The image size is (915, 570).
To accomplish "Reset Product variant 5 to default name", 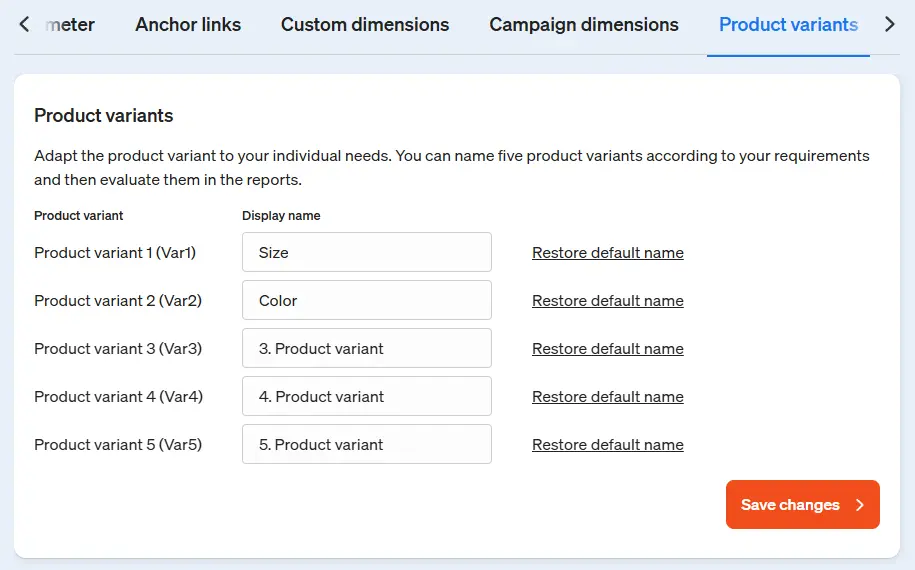I will 608,445.
